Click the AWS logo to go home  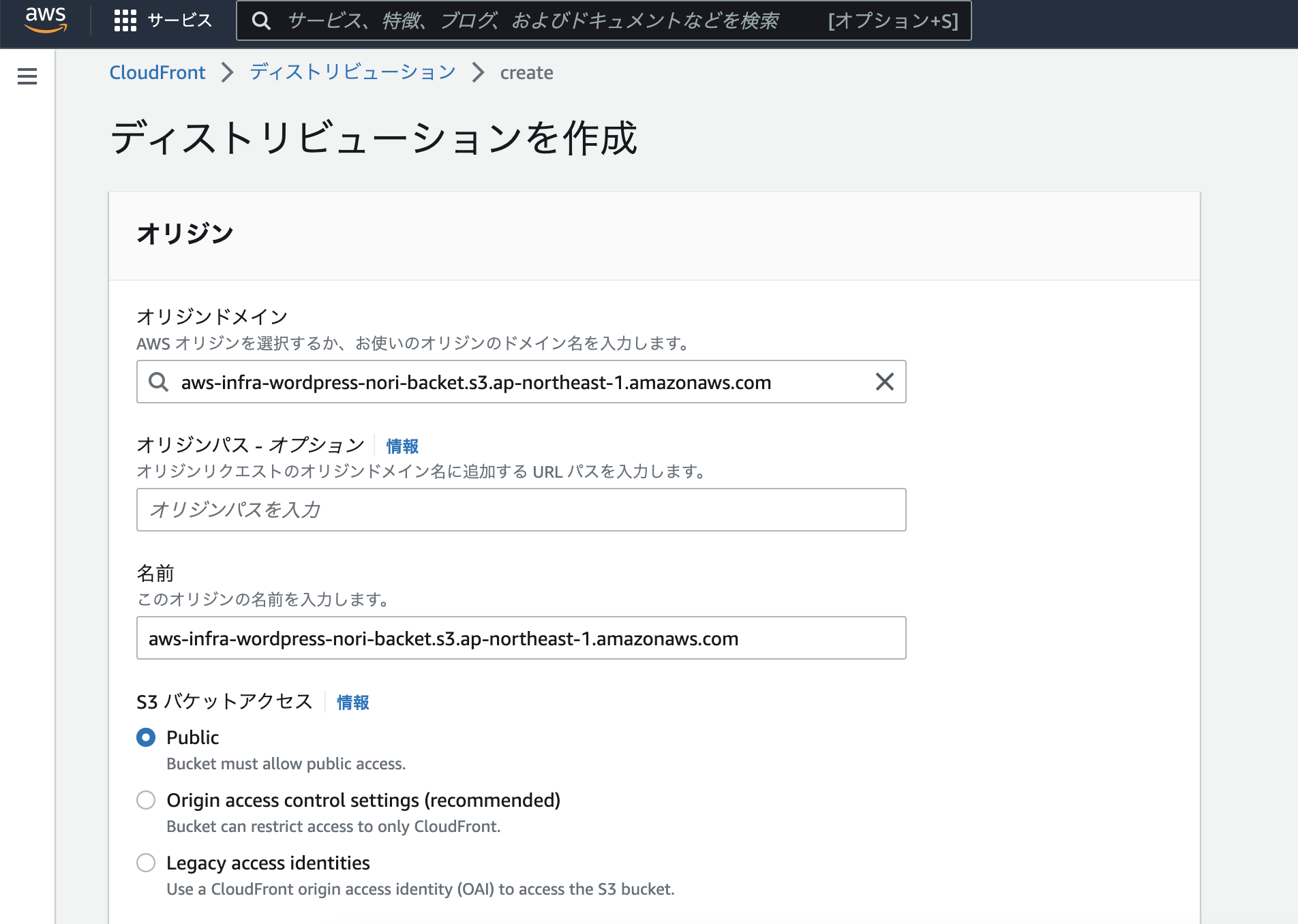tap(44, 20)
